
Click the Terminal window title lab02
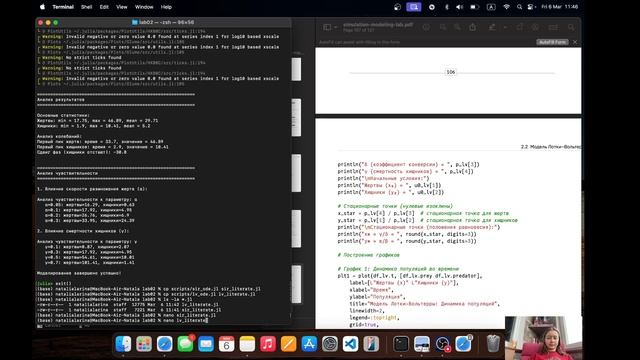point(163,22)
